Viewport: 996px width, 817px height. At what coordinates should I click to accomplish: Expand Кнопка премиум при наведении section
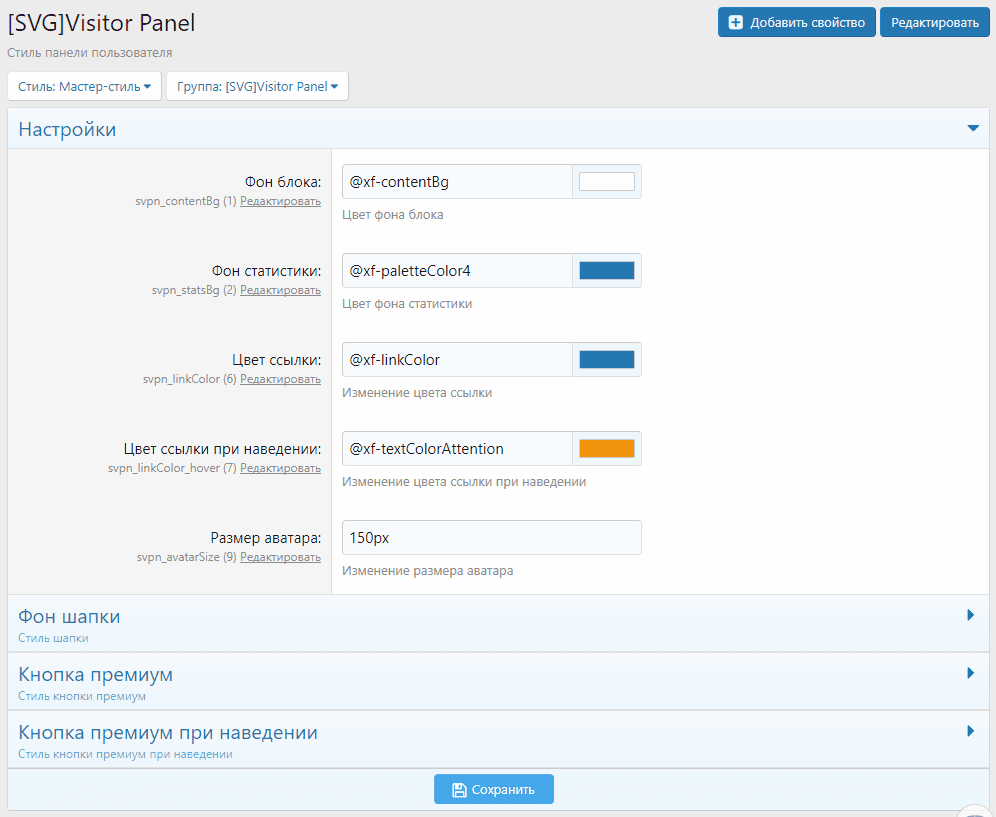(970, 732)
